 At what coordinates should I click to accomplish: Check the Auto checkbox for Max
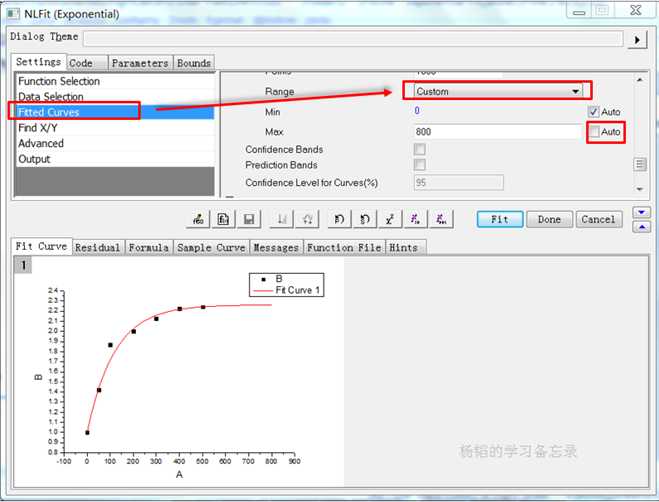point(594,132)
